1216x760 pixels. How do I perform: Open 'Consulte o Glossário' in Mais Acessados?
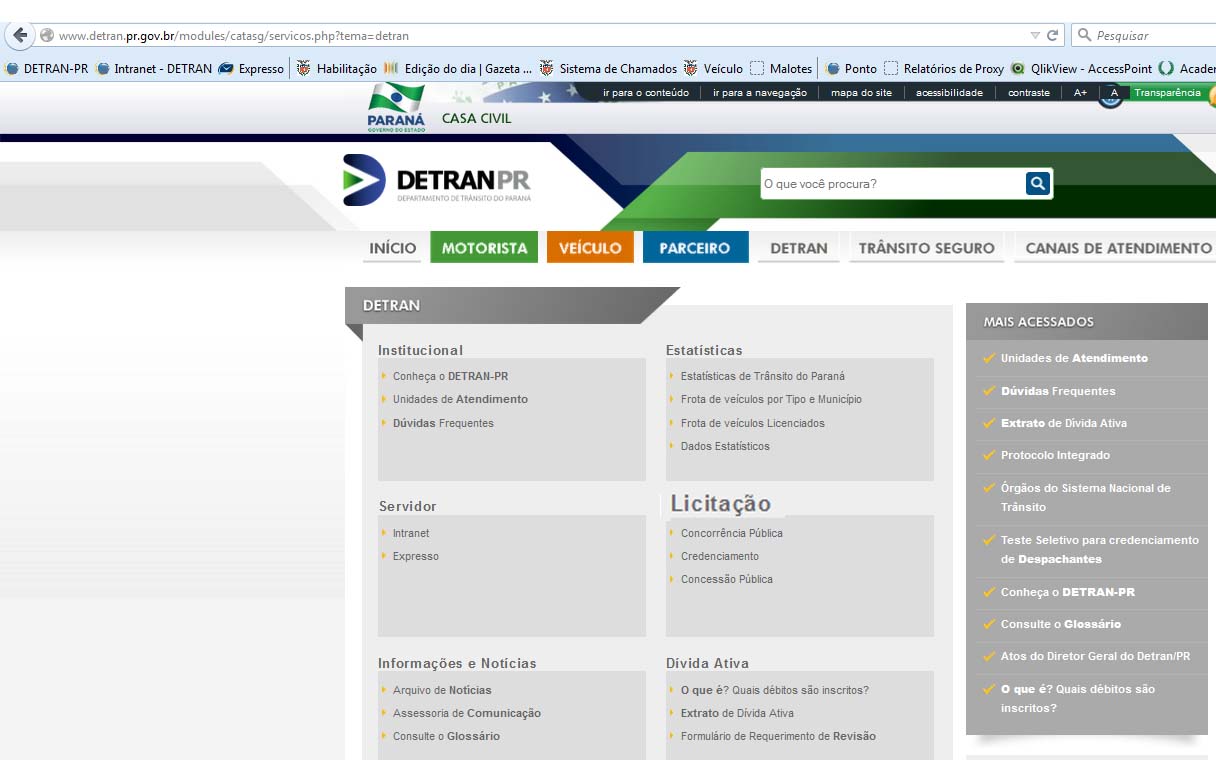[1061, 624]
